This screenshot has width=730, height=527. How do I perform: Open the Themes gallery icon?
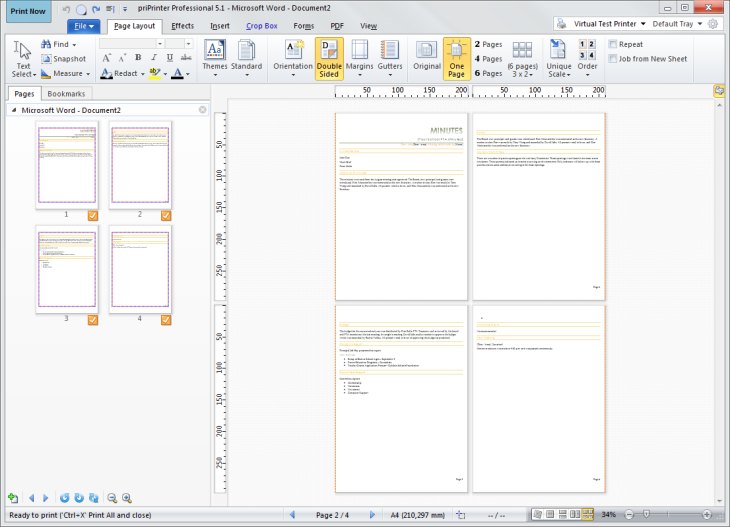(215, 50)
